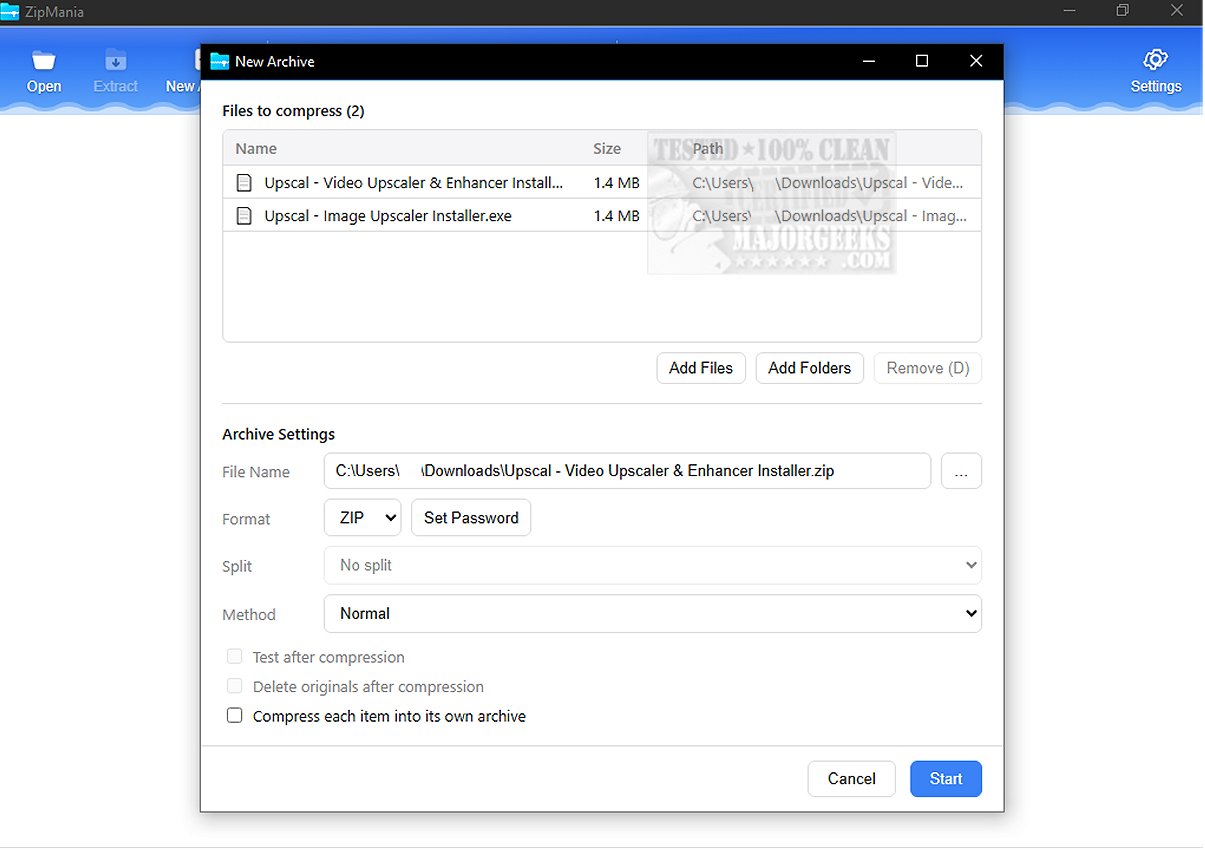The height and width of the screenshot is (851, 1205).
Task: Maximize the New Archive dialog
Action: [922, 61]
